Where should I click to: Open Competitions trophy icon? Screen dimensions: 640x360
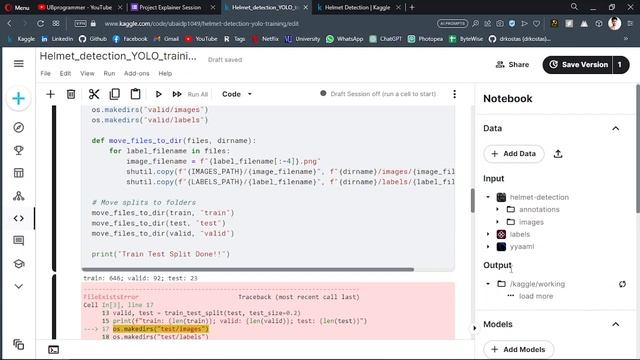(18, 150)
